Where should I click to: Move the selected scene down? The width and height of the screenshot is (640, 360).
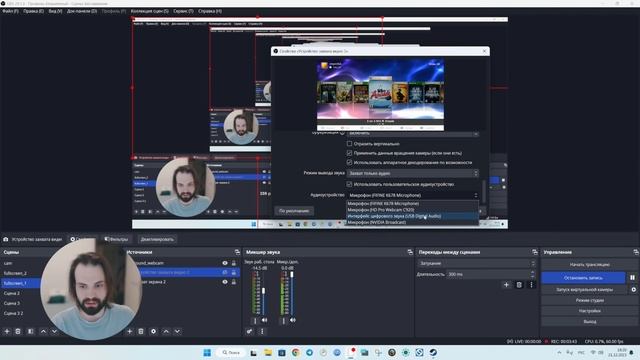[x=54, y=331]
